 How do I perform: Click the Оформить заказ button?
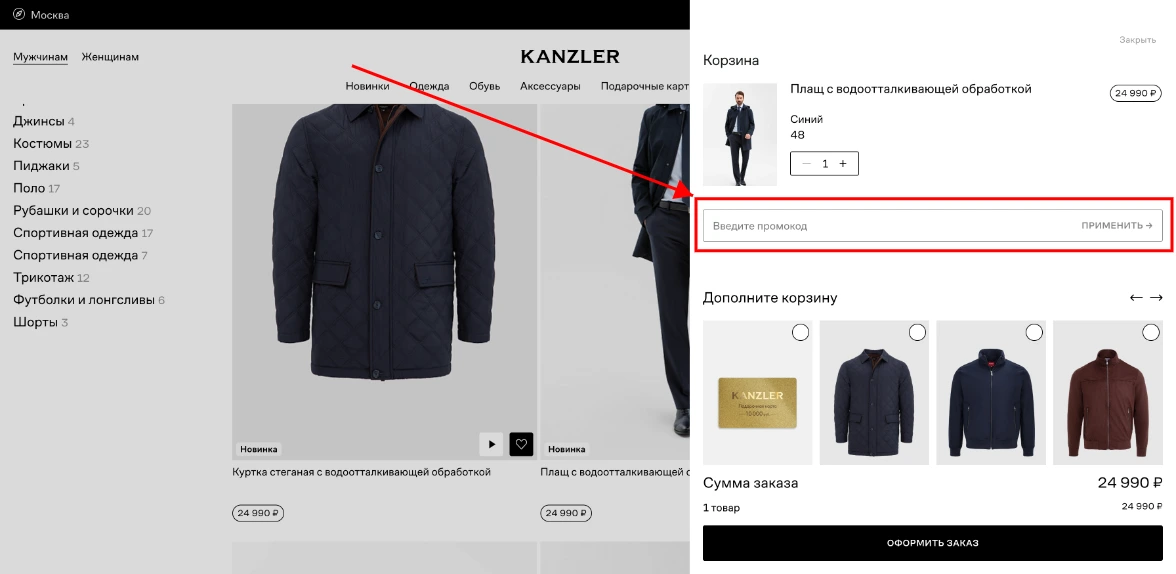click(x=932, y=543)
